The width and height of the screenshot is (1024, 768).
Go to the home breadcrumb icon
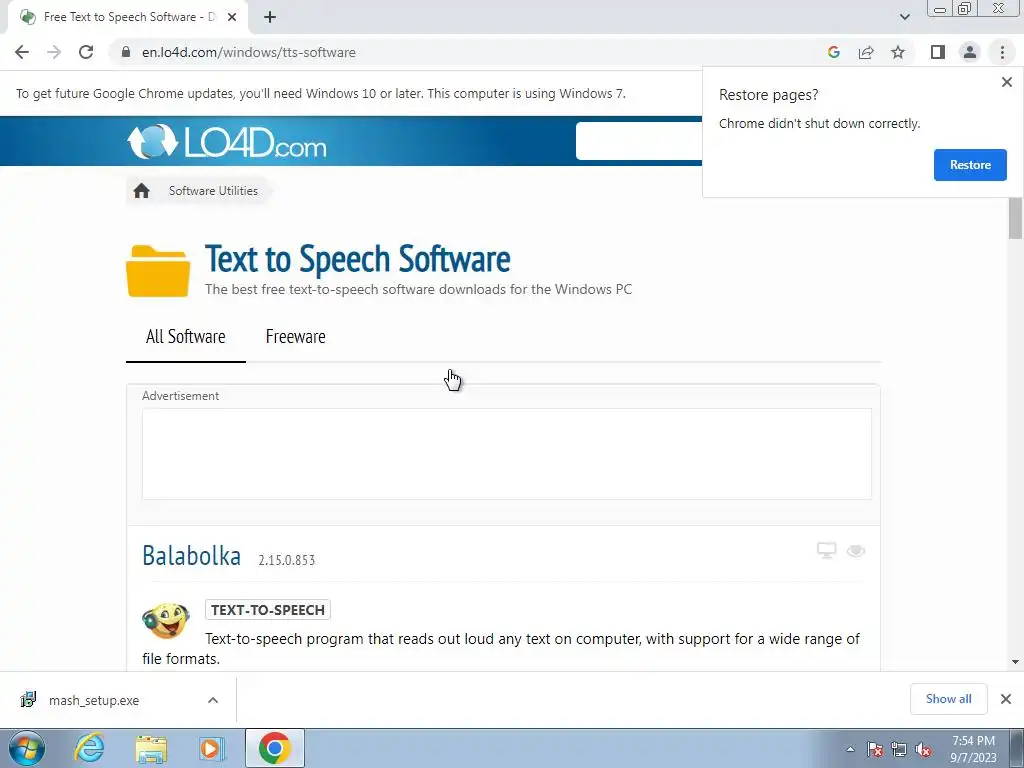pyautogui.click(x=141, y=191)
